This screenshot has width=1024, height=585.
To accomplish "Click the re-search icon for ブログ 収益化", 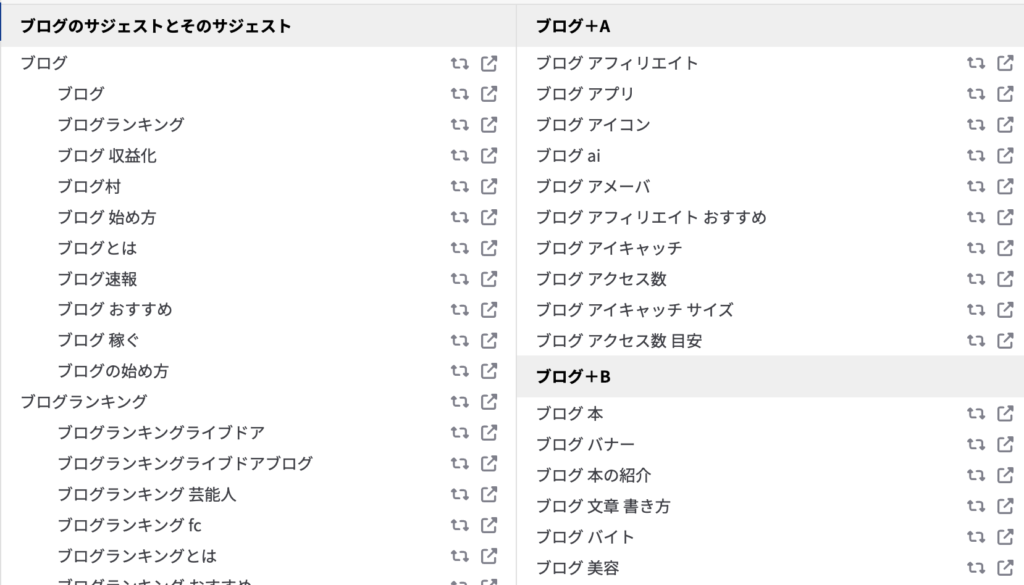I will [x=460, y=156].
